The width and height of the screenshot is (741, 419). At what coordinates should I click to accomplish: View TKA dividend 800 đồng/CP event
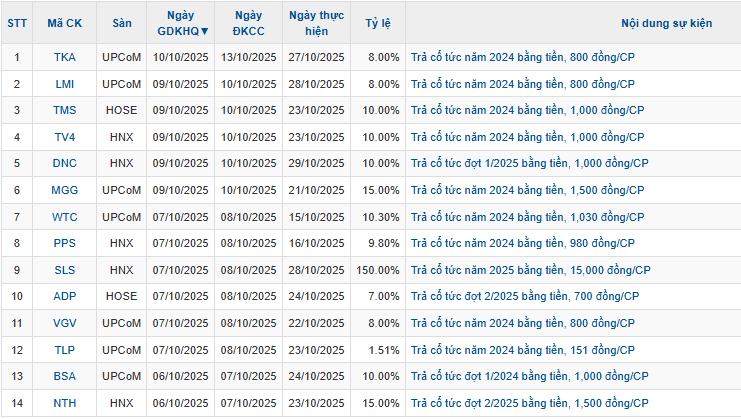(x=522, y=57)
